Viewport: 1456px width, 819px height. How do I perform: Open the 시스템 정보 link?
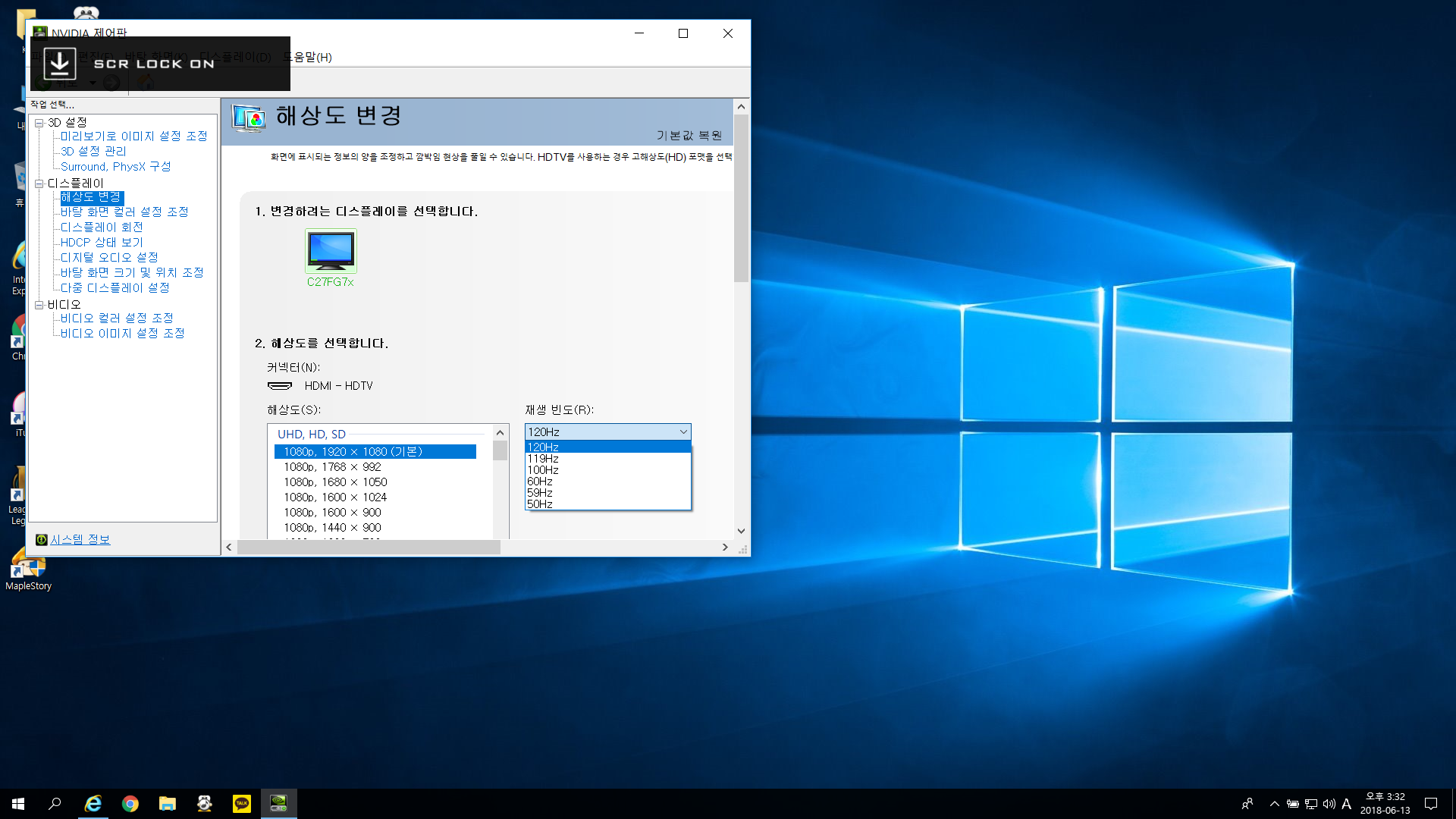[x=80, y=540]
